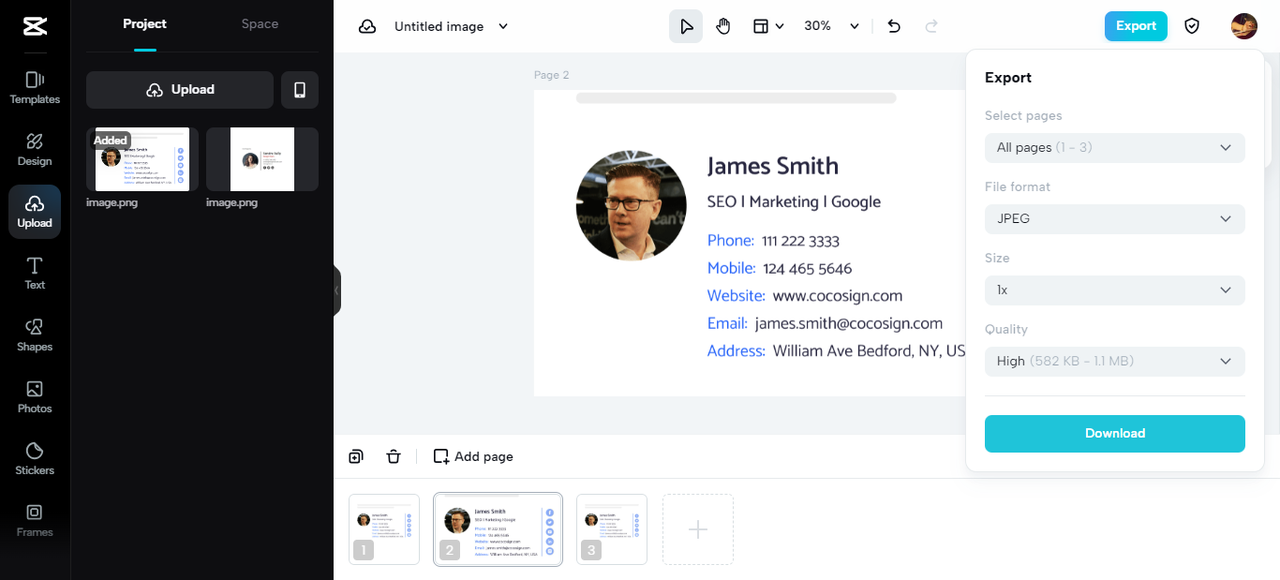Undo the last action

894,27
